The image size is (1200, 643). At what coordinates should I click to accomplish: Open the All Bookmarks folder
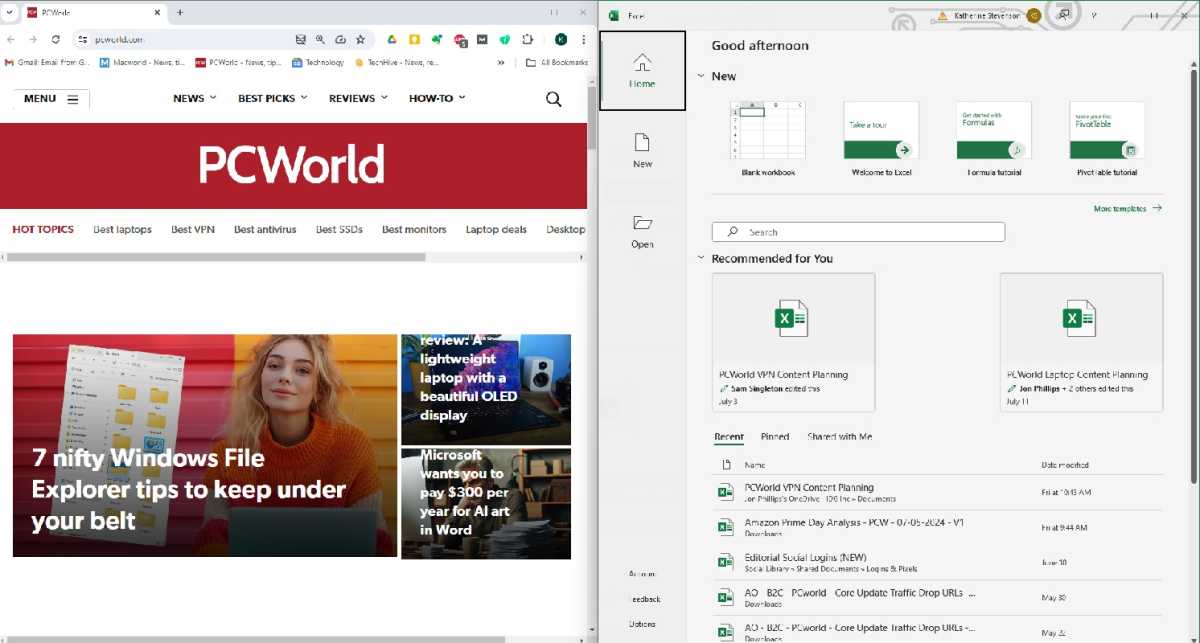click(x=558, y=62)
